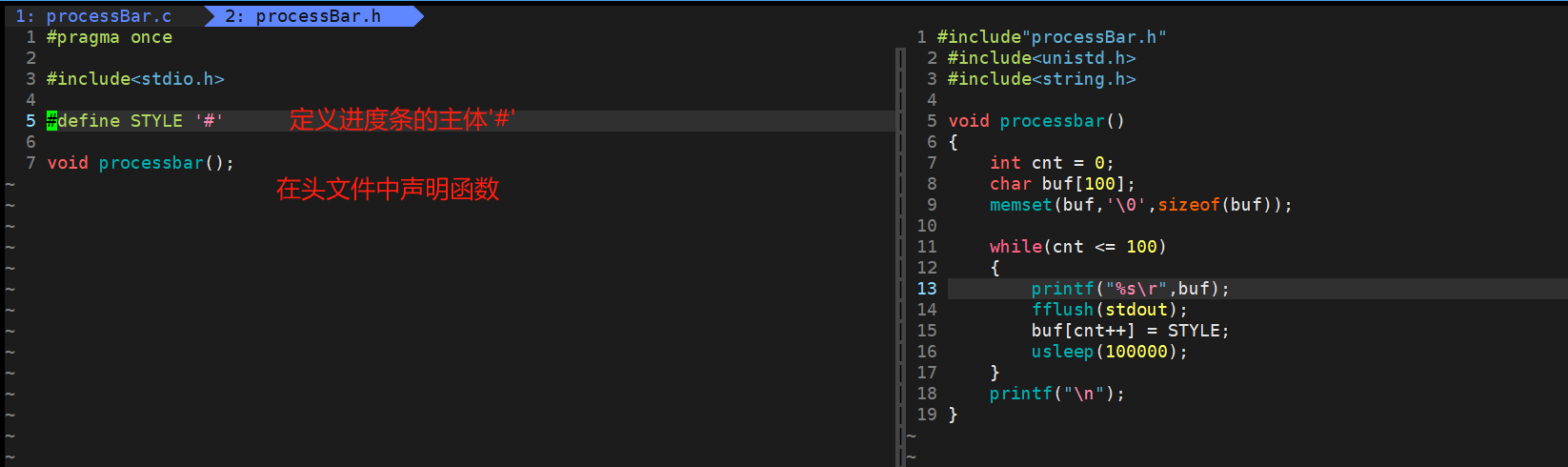This screenshot has width=1568, height=467.
Task: Click the '#define STYLE' directive line
Action: (135, 121)
